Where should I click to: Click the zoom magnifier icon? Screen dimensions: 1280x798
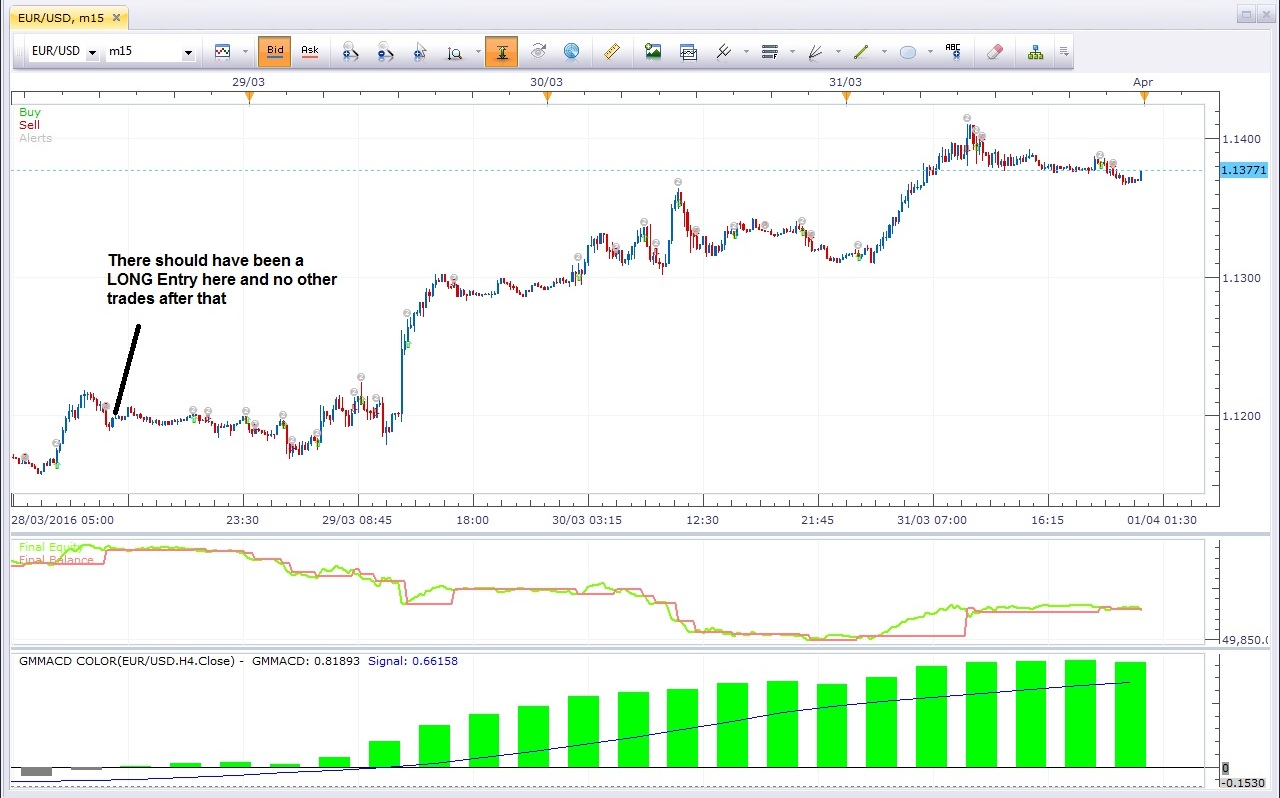click(x=454, y=52)
